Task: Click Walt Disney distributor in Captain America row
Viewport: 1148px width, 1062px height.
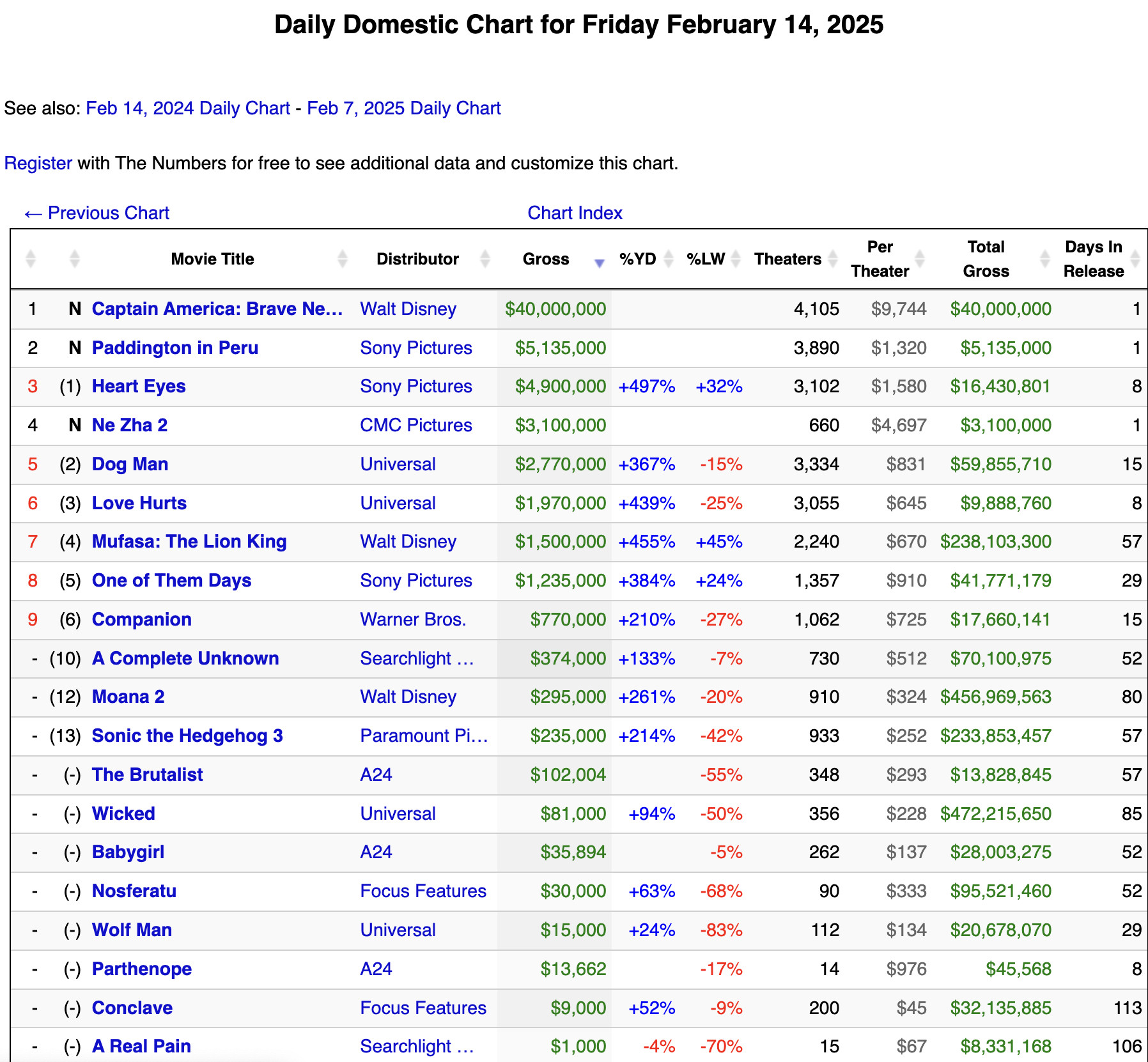Action: pyautogui.click(x=408, y=309)
